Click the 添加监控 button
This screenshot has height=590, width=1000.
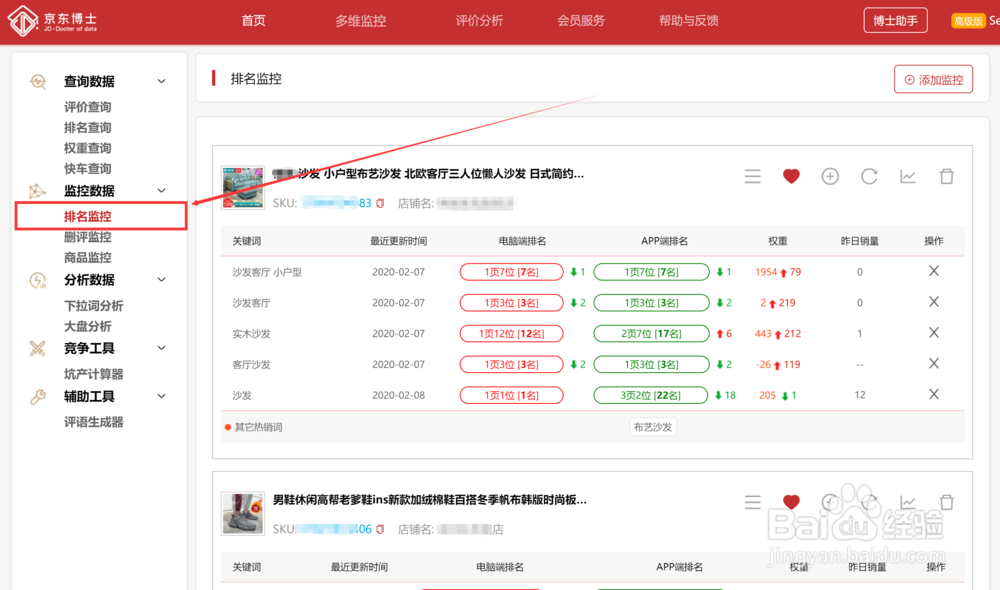[x=933, y=79]
